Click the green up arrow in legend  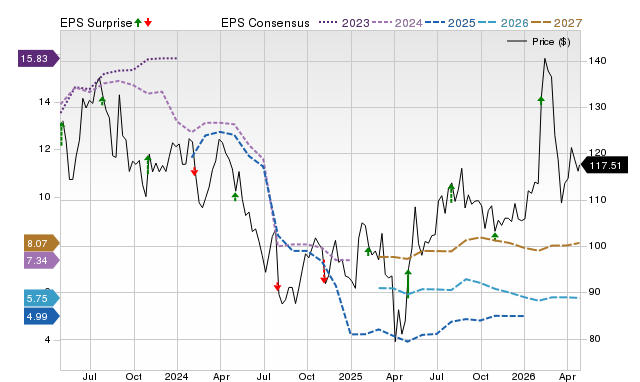(x=138, y=22)
